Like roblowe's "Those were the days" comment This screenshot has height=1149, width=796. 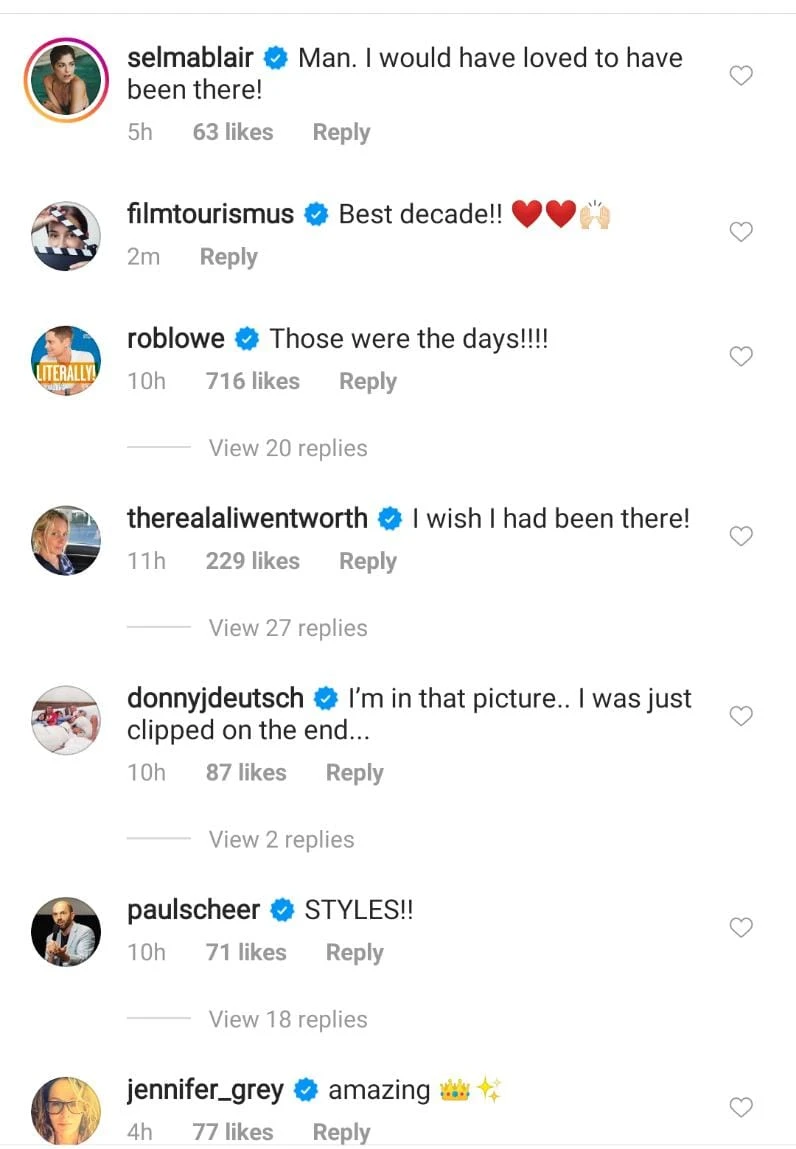click(x=740, y=357)
